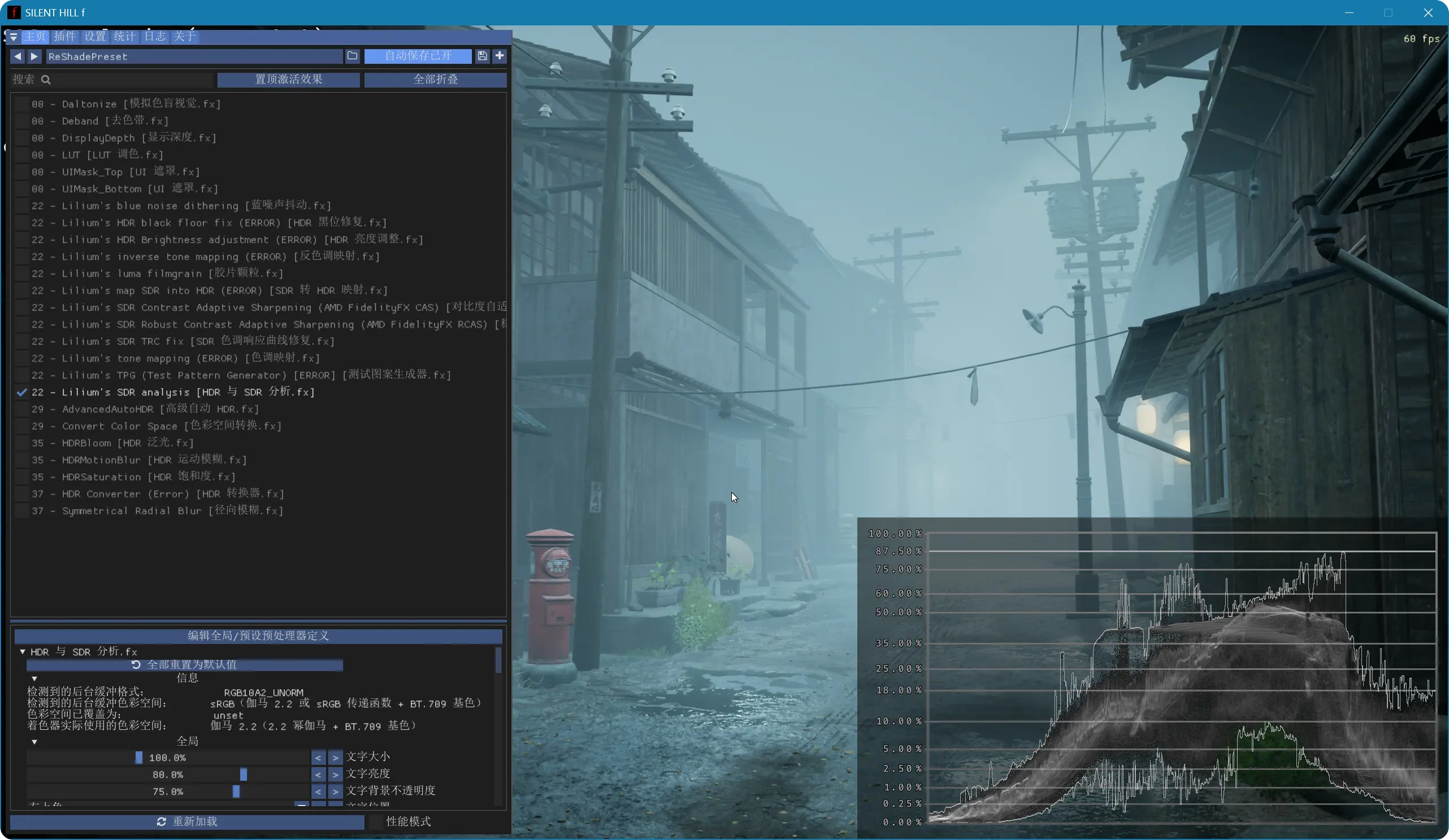
Task: Enable the Daltonize effect checkbox
Action: click(x=22, y=104)
